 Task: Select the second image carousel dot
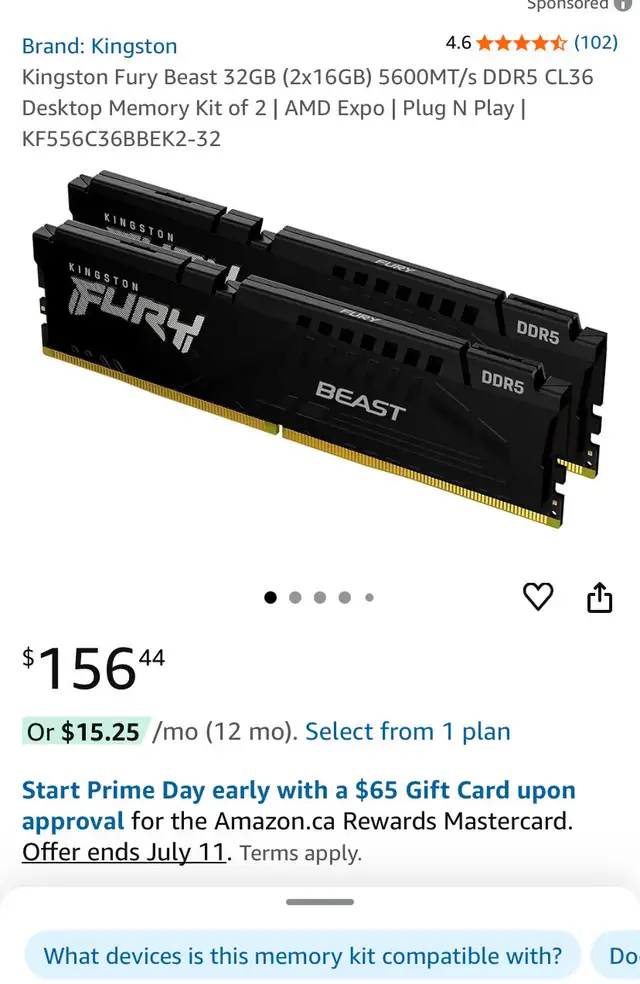295,597
